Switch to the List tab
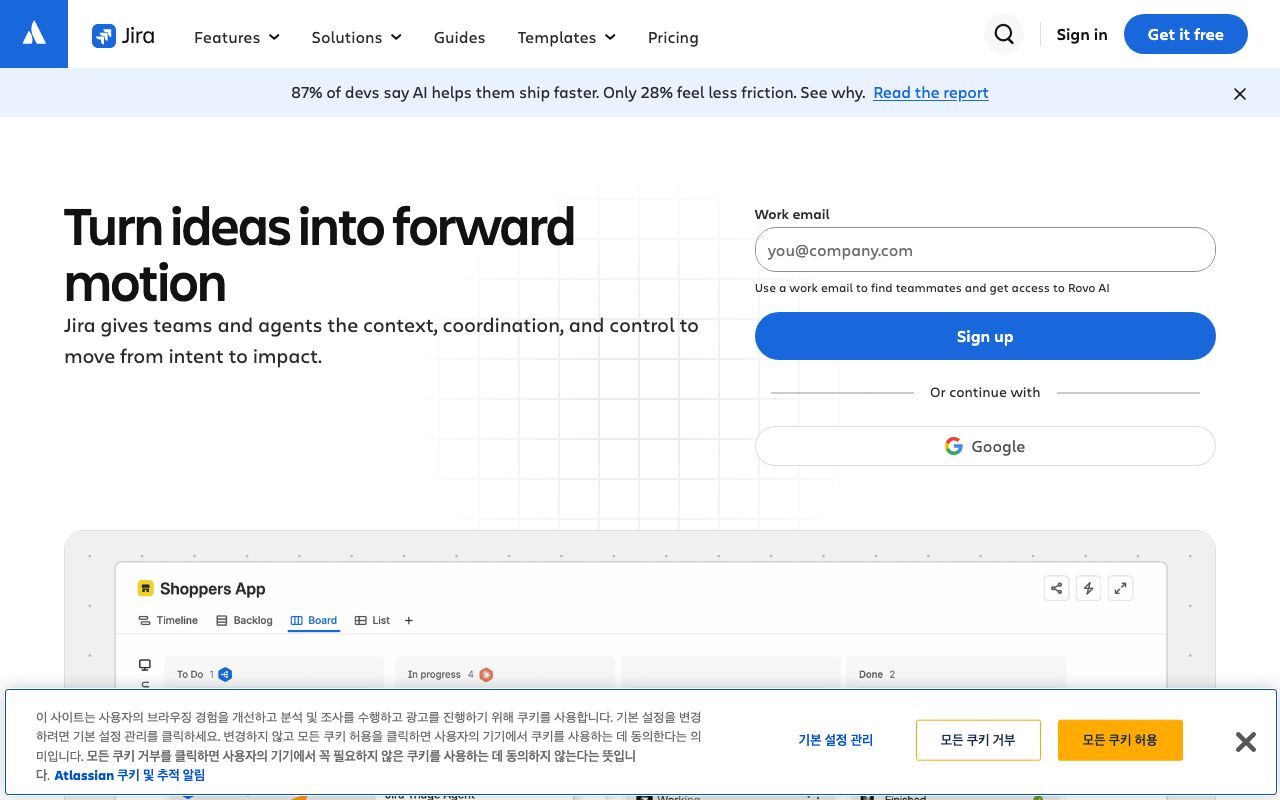Viewport: 1280px width, 800px height. (x=372, y=621)
